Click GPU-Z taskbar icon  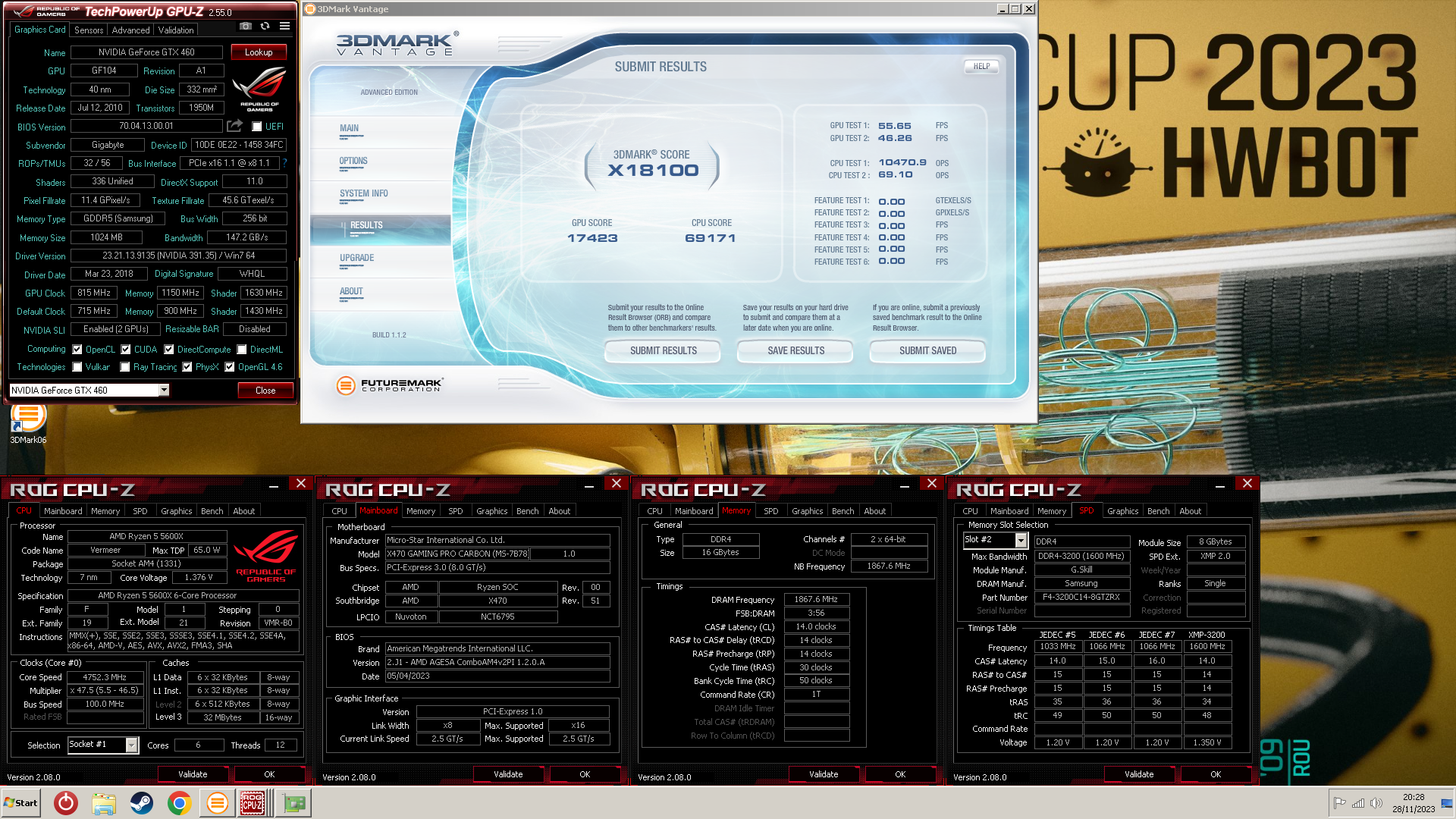293,803
